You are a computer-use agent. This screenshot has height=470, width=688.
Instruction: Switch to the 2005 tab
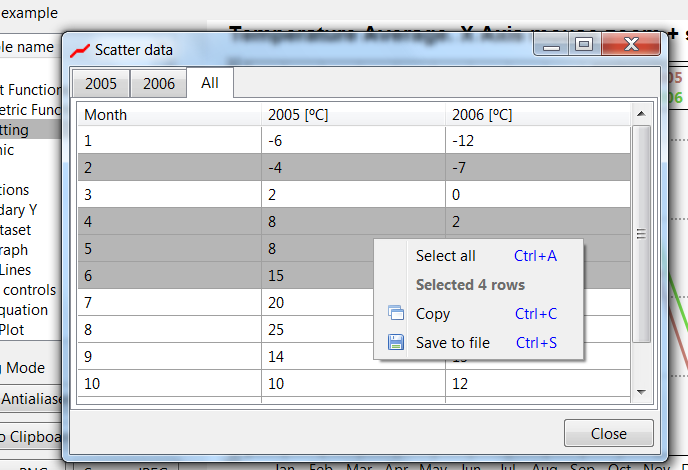101,84
